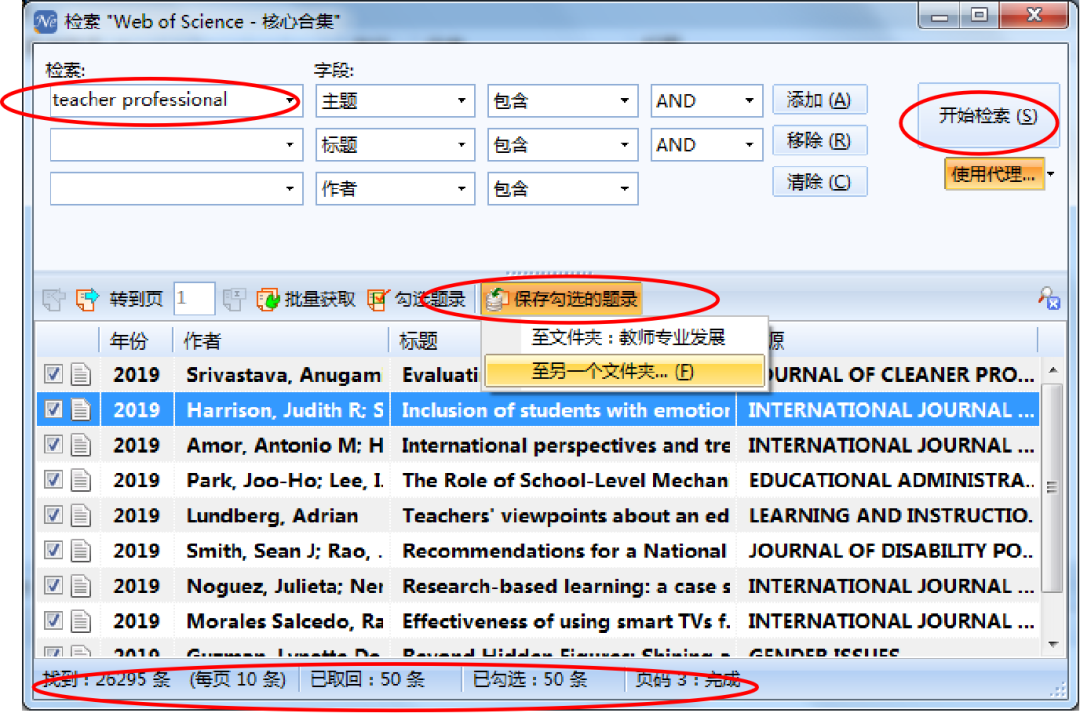Uncheck the Srivastava, Anugam record
Image resolution: width=1080 pixels, height=713 pixels.
53,374
